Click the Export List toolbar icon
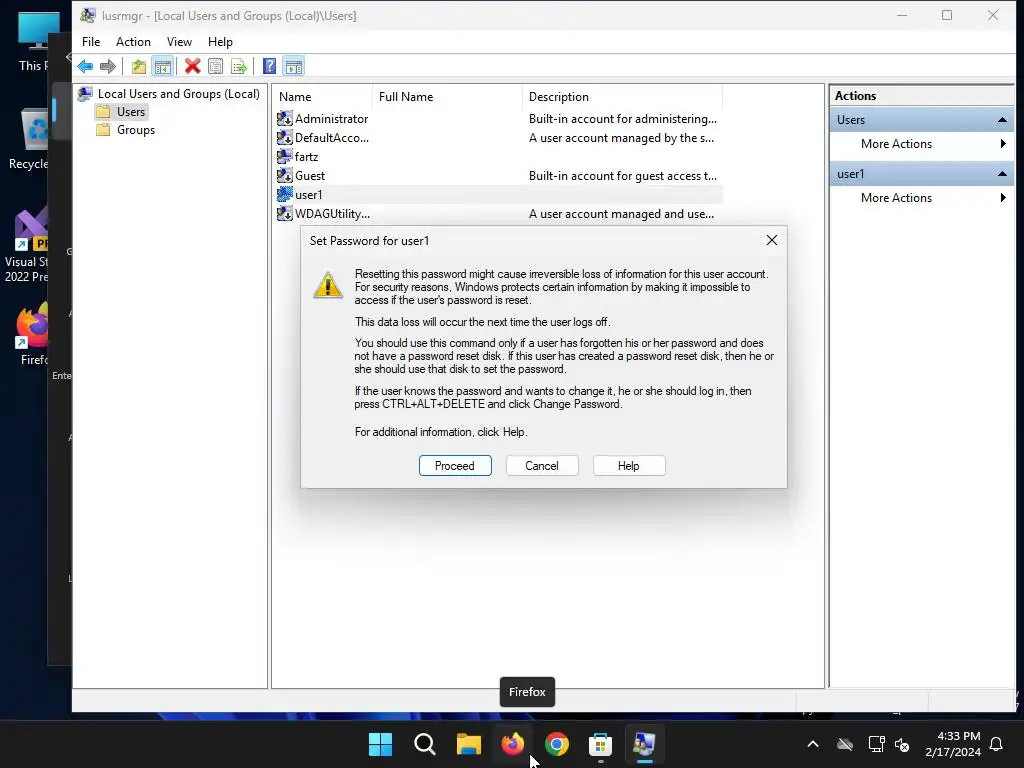The height and width of the screenshot is (768, 1024). (x=239, y=67)
